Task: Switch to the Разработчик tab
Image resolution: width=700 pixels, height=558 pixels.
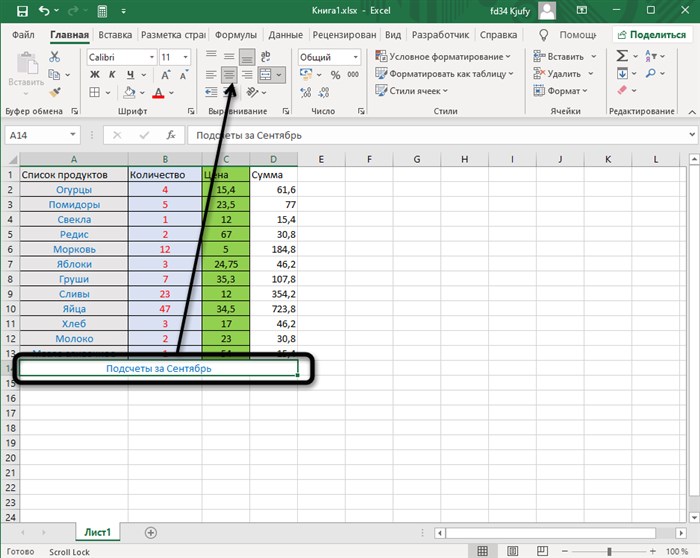Action: (x=440, y=35)
